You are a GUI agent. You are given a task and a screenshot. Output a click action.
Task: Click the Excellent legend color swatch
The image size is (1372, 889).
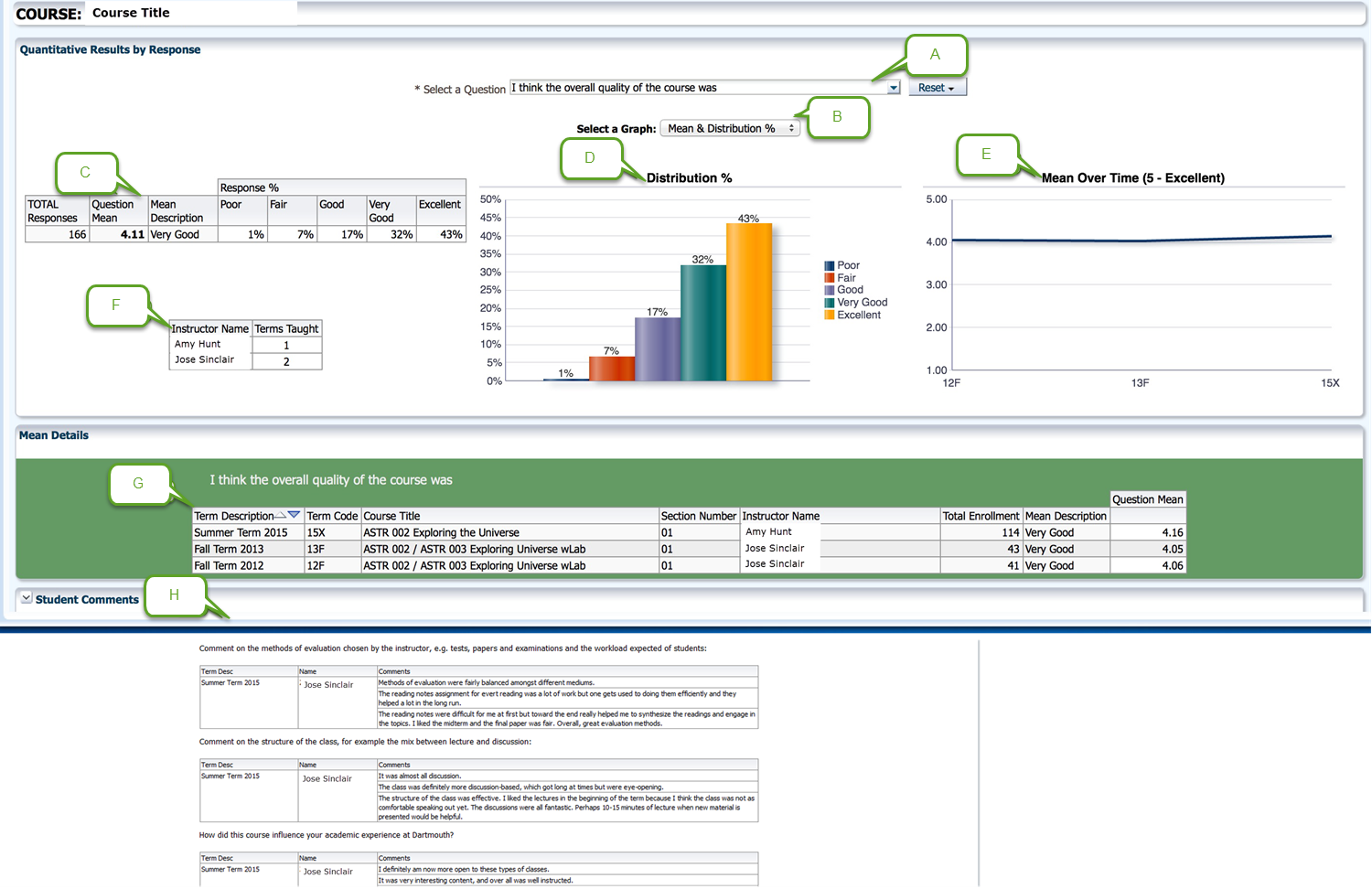[x=829, y=316]
